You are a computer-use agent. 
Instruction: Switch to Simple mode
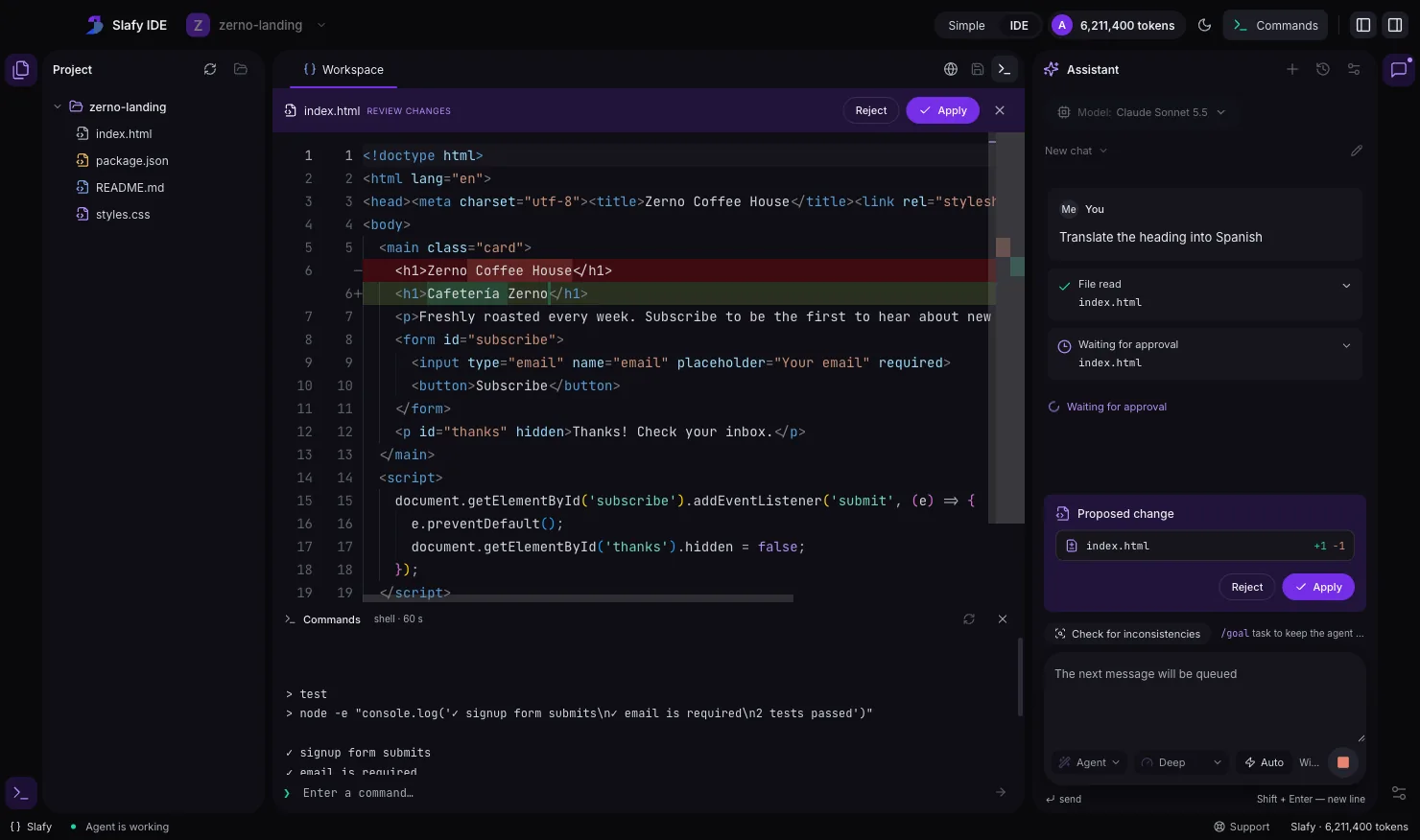pos(966,26)
